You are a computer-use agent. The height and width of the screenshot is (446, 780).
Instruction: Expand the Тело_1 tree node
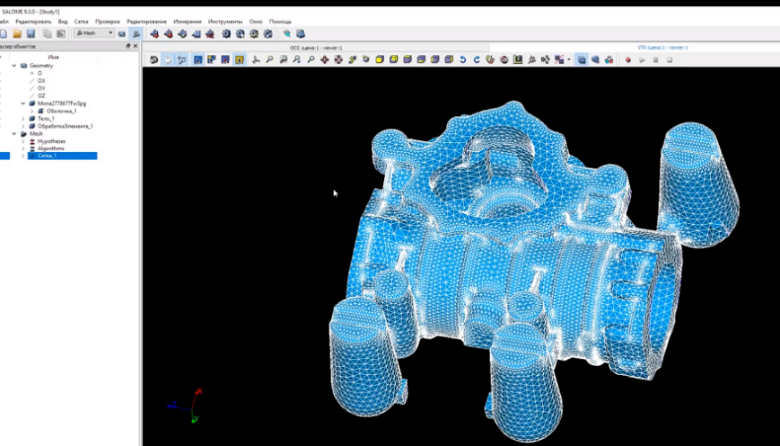coord(22,118)
